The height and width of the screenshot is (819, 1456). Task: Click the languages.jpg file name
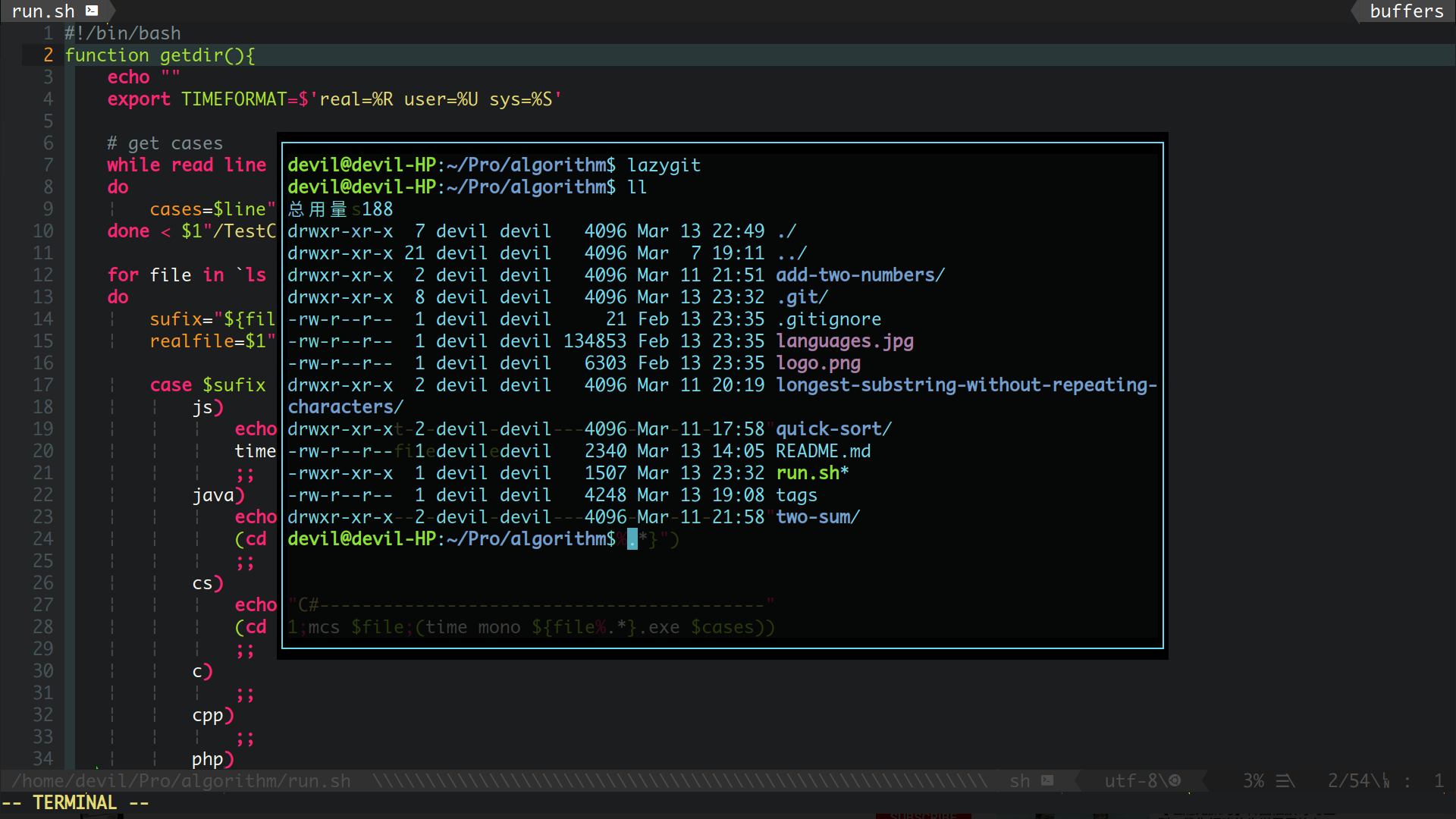[844, 341]
